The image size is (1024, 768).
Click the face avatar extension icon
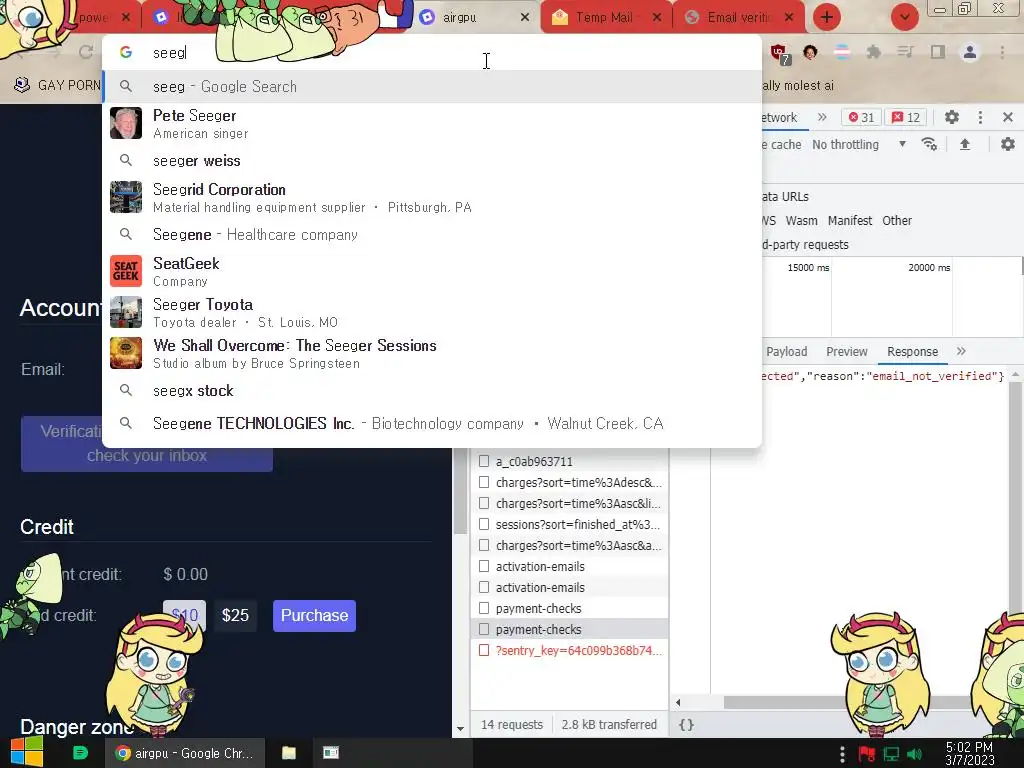click(x=810, y=52)
